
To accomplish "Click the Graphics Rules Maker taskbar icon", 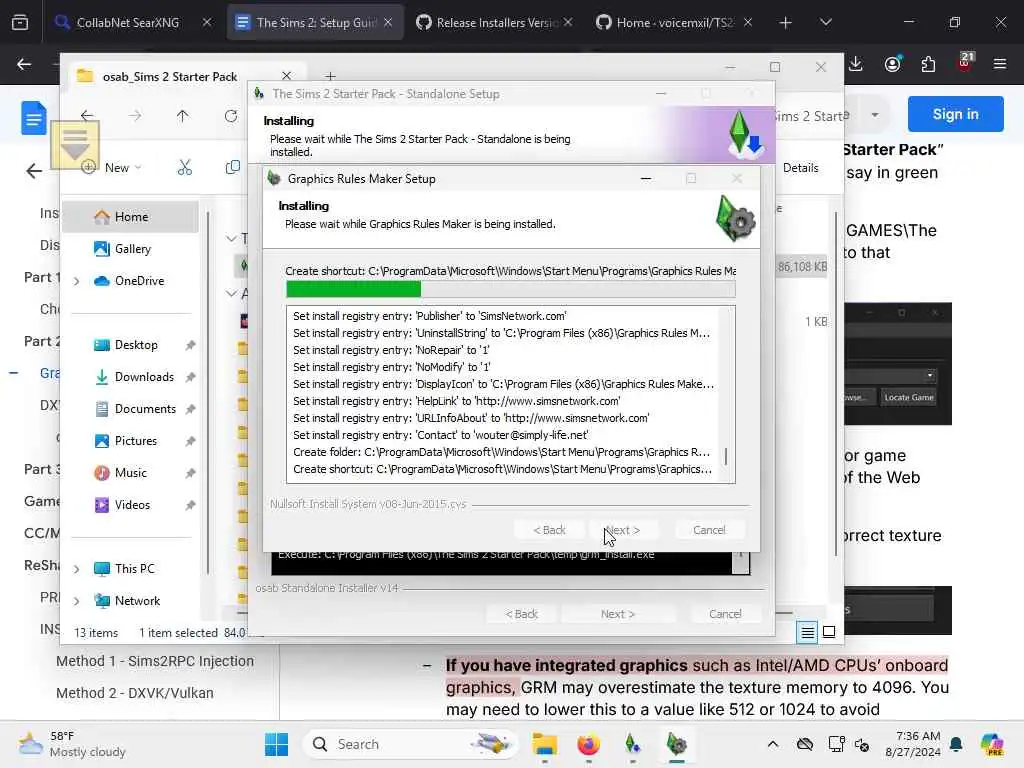I will [677, 744].
